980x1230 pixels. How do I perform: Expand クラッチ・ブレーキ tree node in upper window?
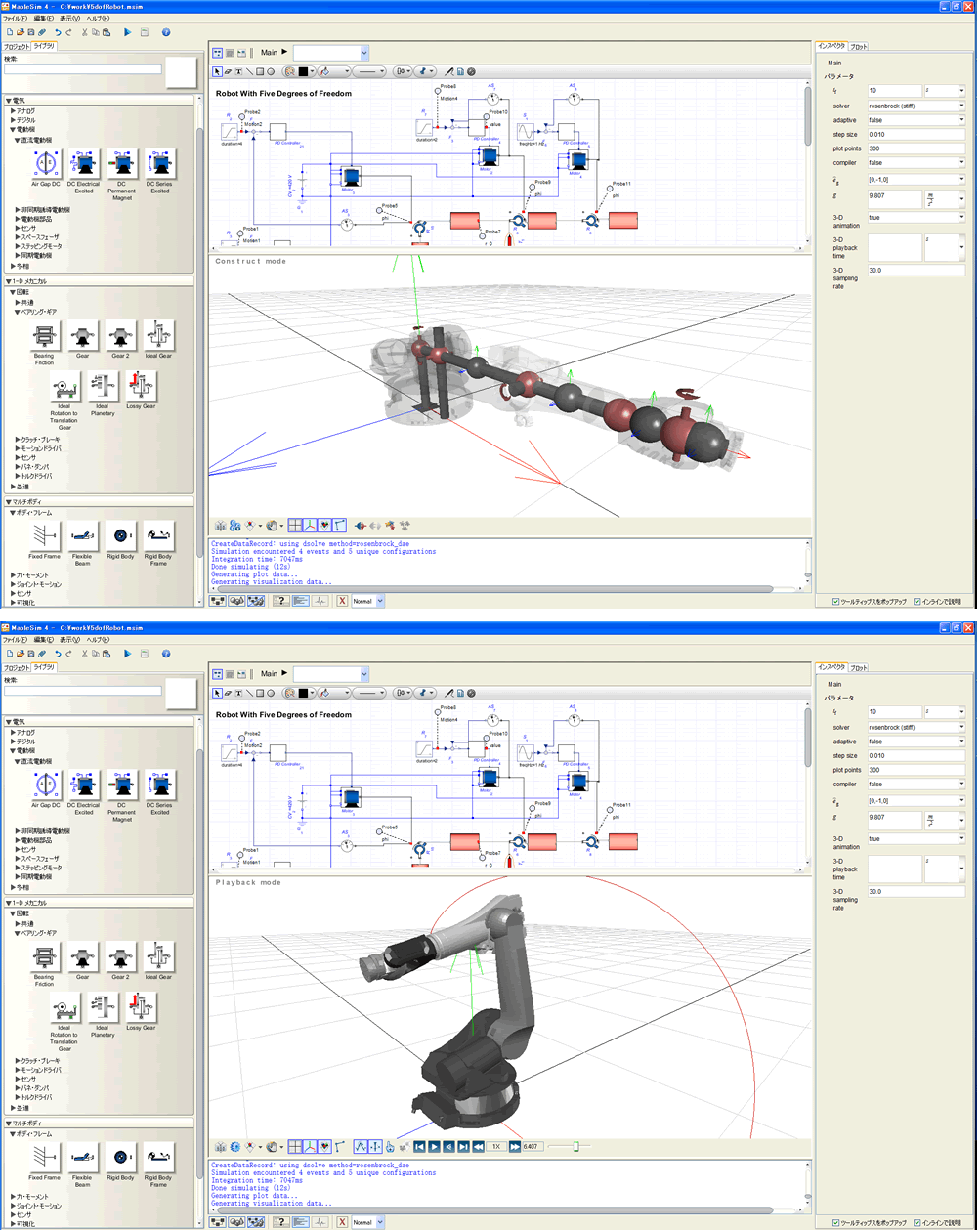point(18,440)
